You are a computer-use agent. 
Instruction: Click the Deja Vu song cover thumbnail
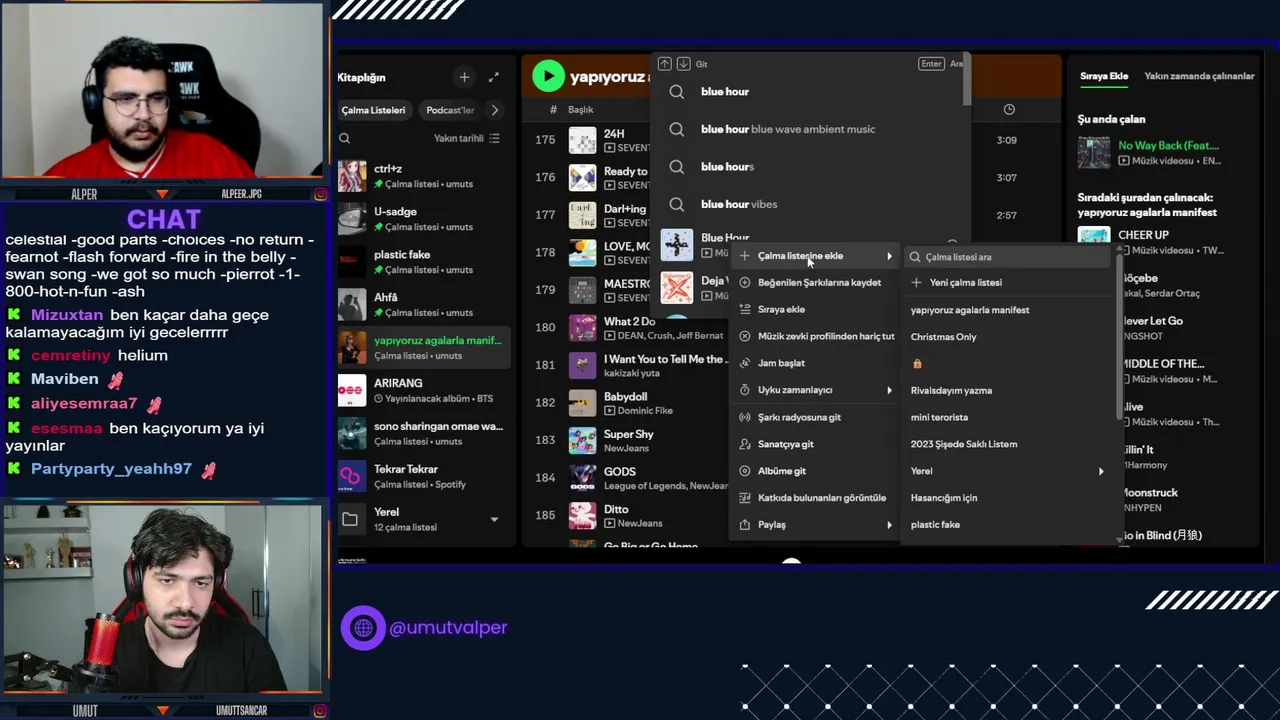click(677, 287)
